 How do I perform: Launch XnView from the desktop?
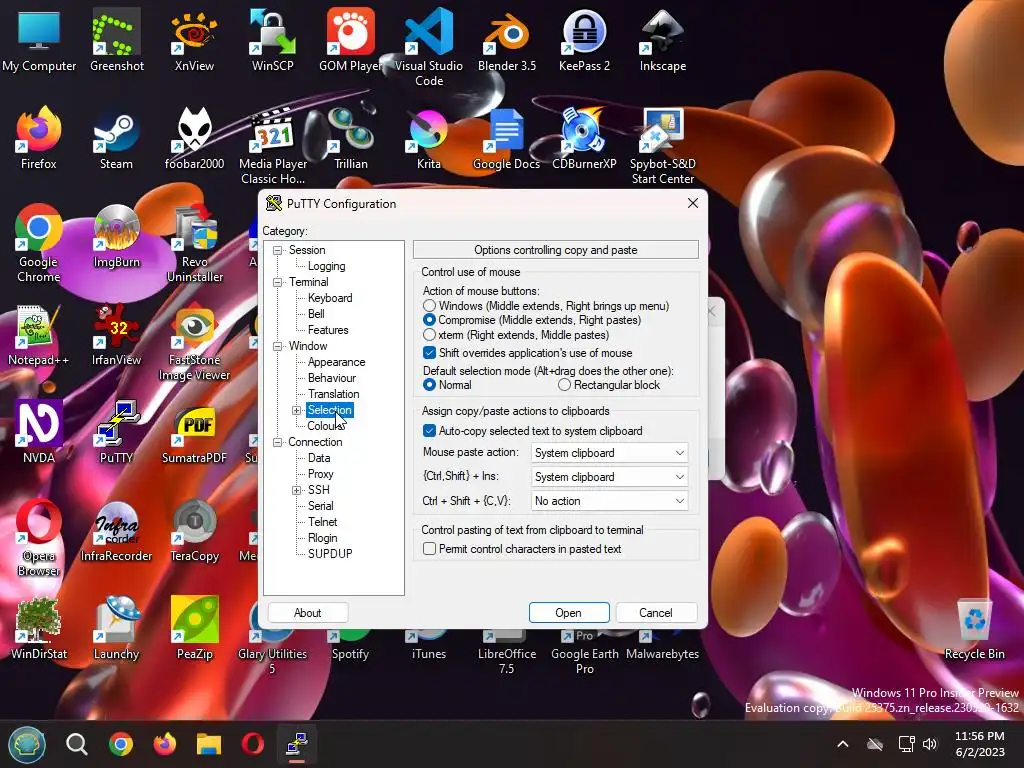click(194, 39)
